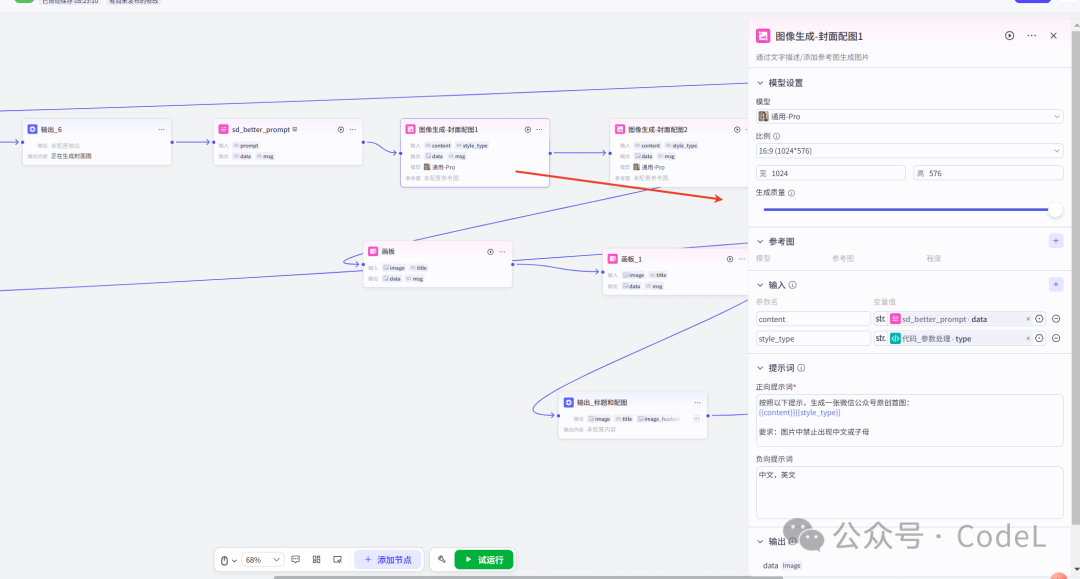Select the 图像生成-封面配图2 node title
Screen dimensions: 1080x579
[657, 129]
